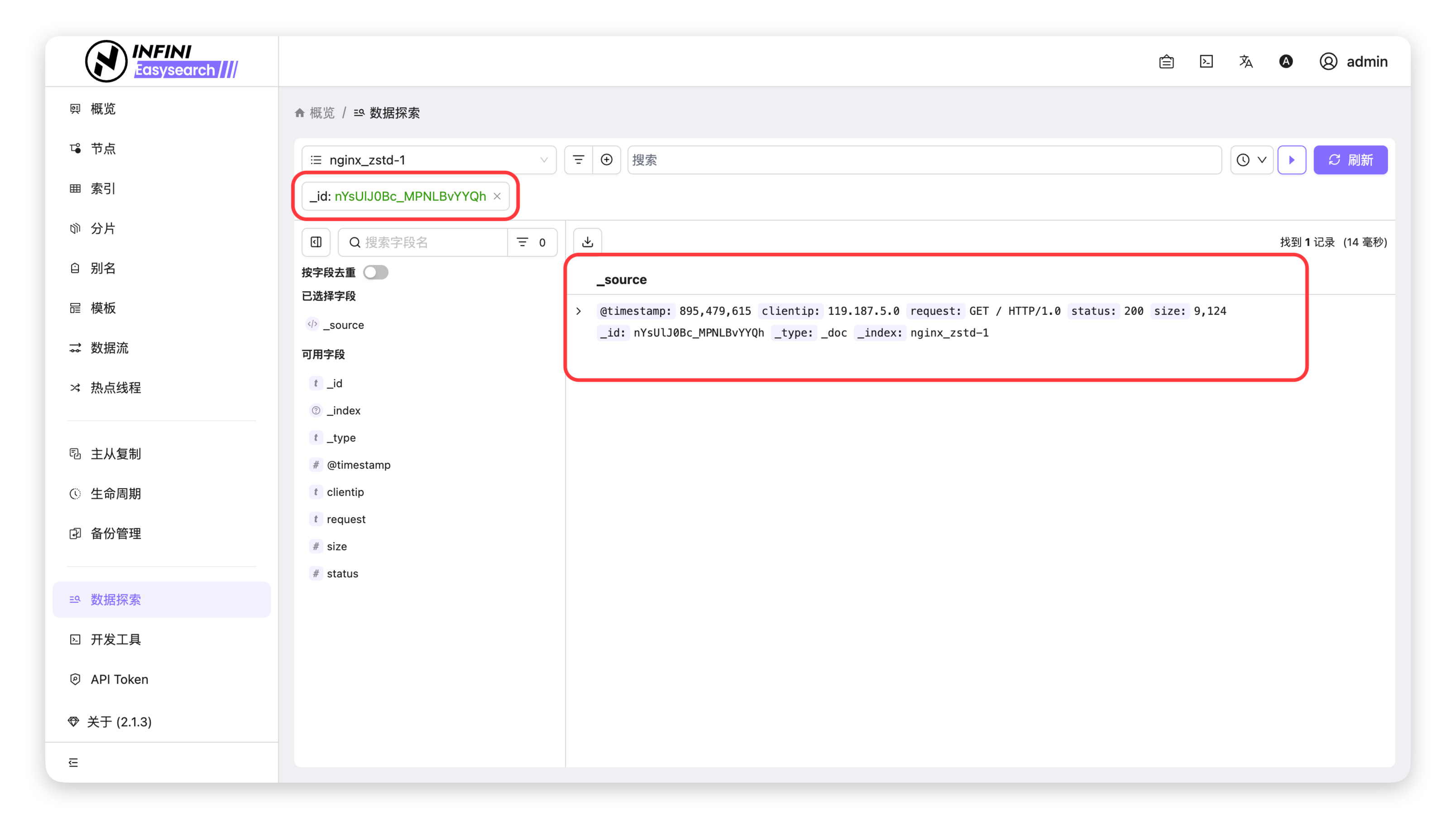The width and height of the screenshot is (1456, 837).
Task: Click the run play arrow button
Action: pyautogui.click(x=1292, y=160)
